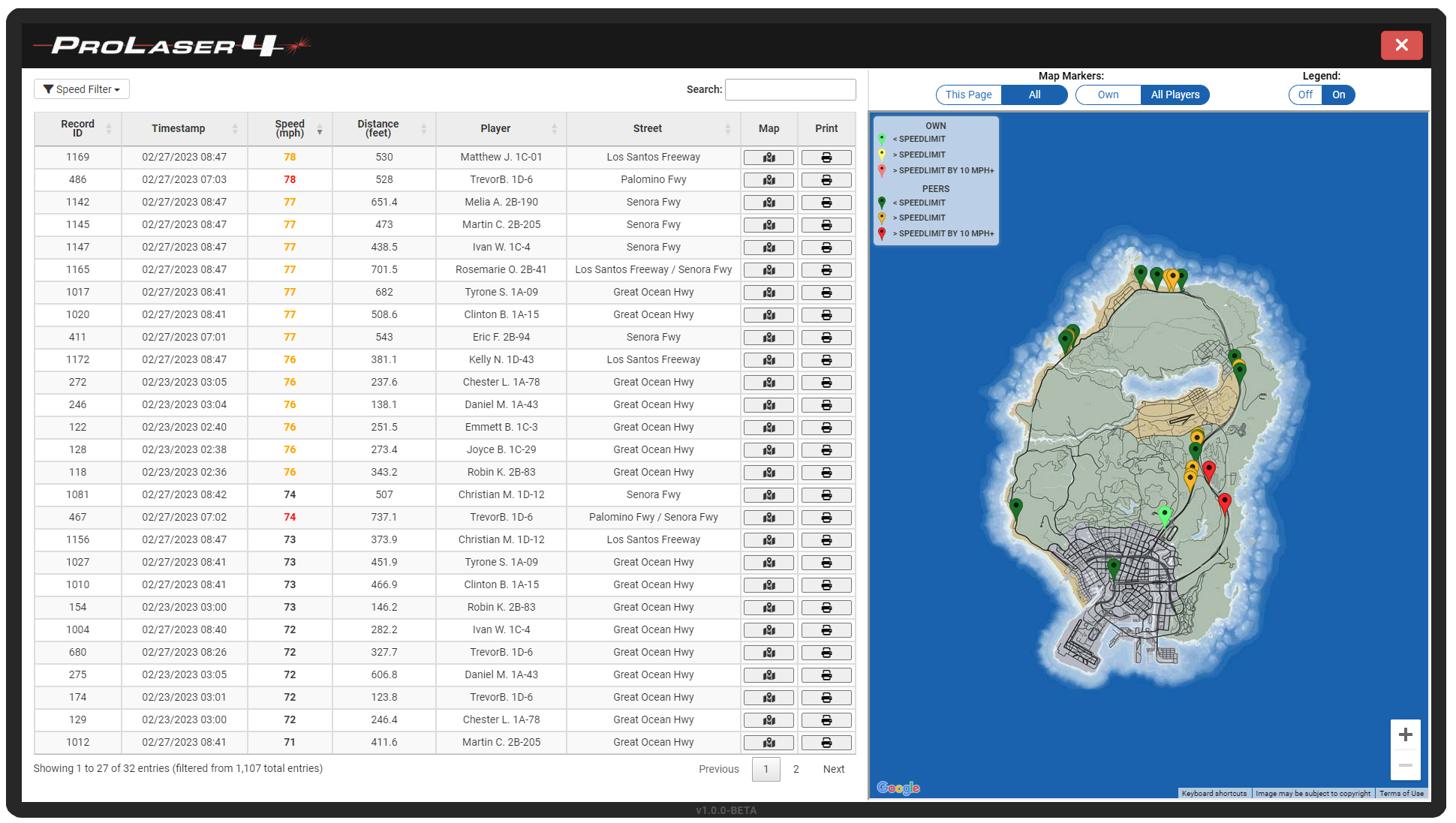Print record 486 from Palomino Fwy
1456x823 pixels.
(826, 180)
